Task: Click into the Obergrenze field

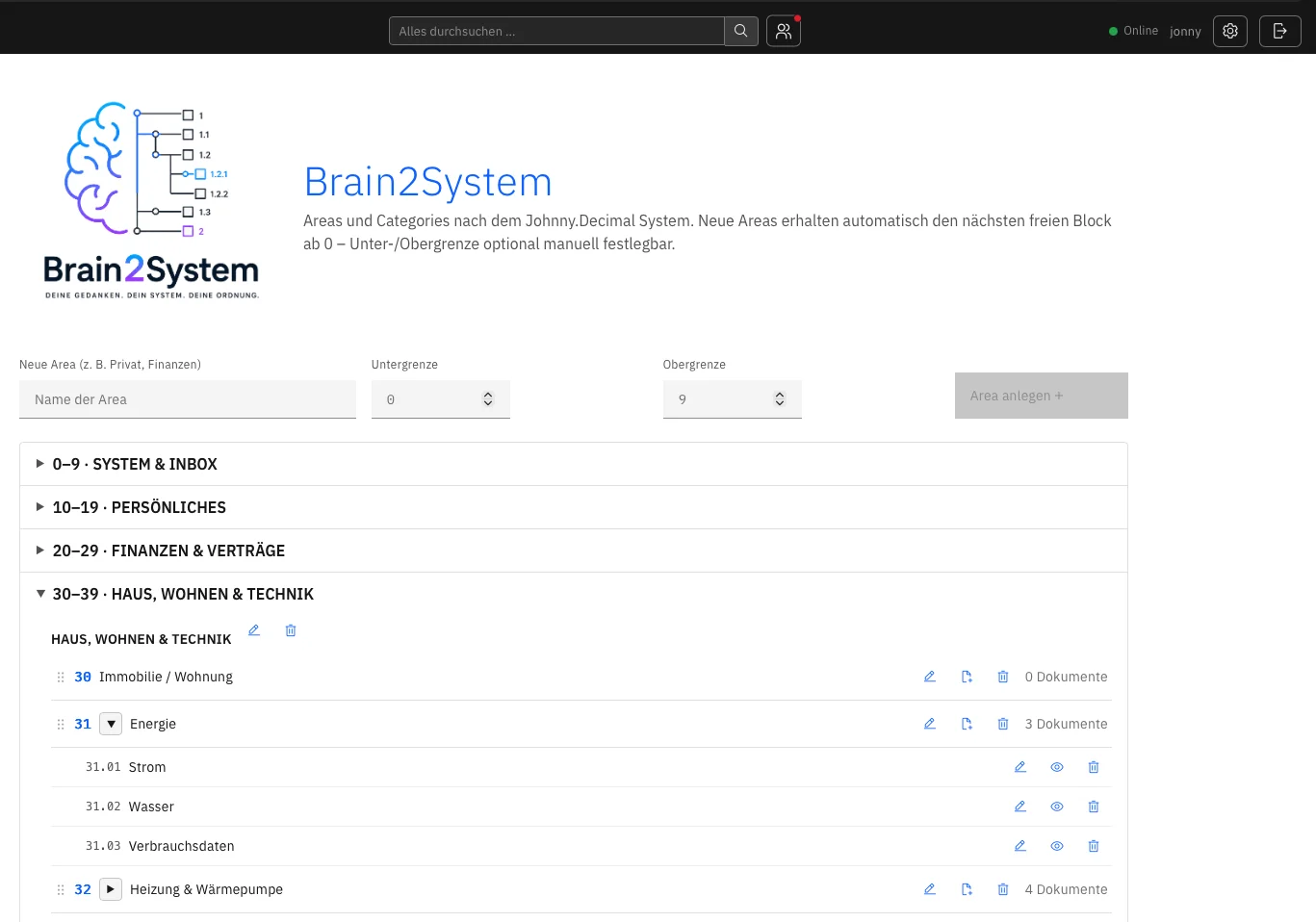Action: [733, 399]
